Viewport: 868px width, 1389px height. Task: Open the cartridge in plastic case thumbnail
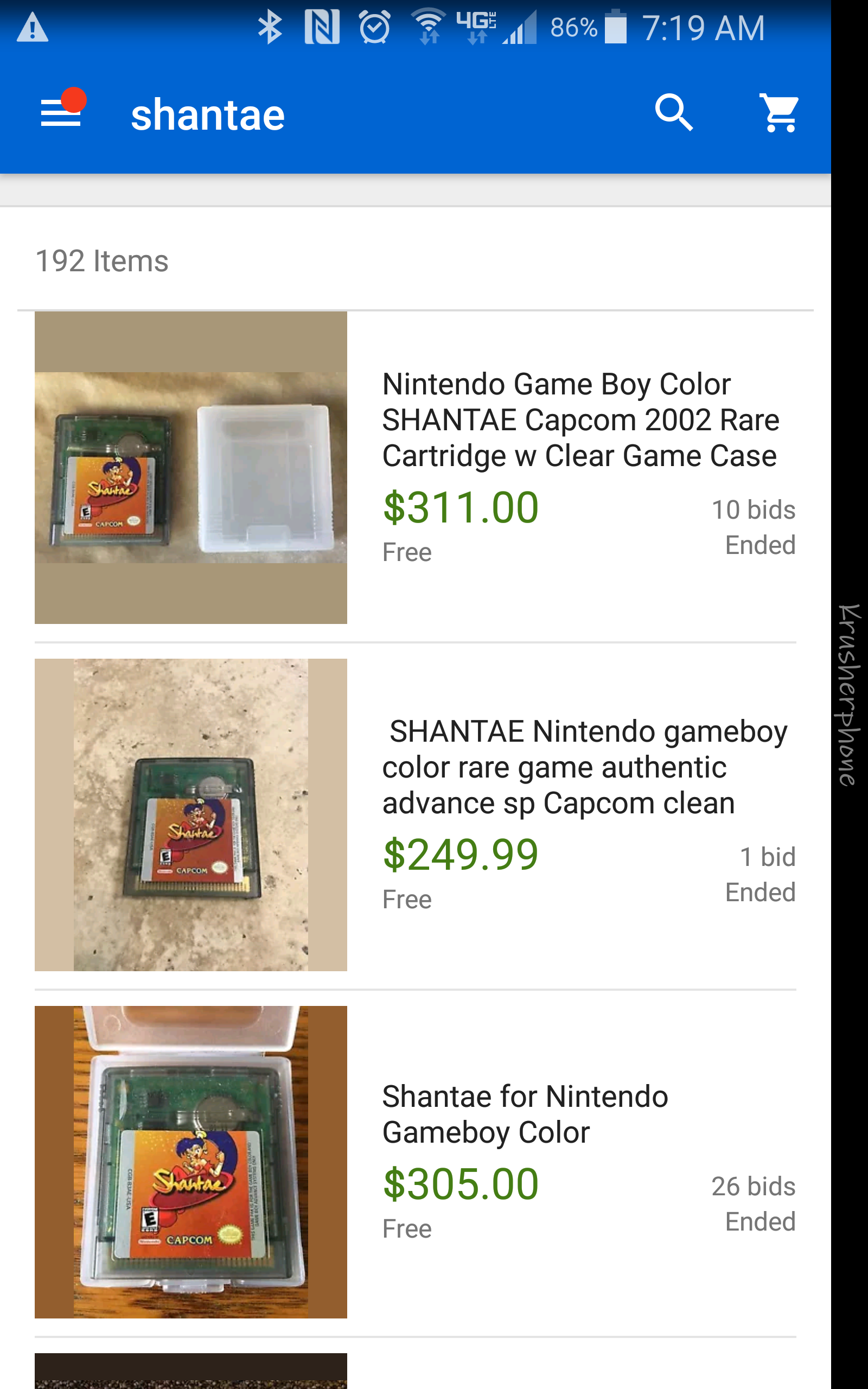(x=190, y=1162)
